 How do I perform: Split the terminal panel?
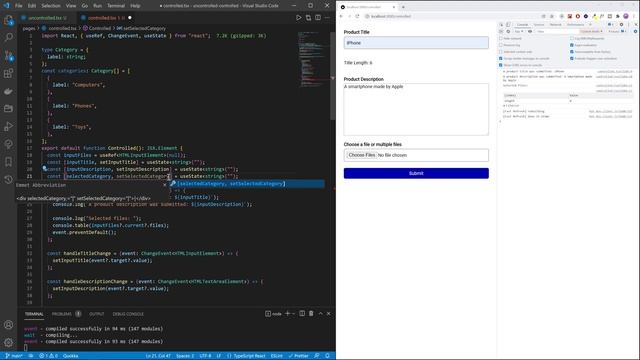click(x=302, y=313)
